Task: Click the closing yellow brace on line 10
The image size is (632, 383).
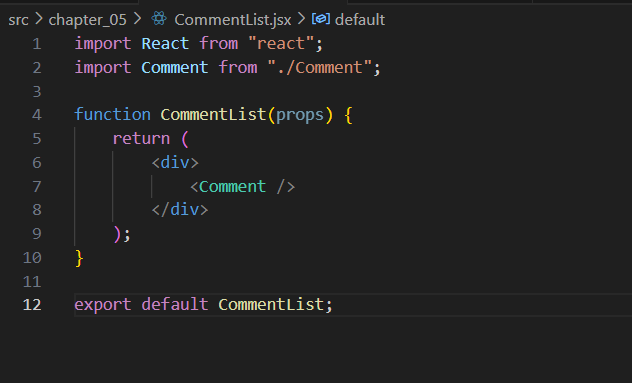Action: [x=79, y=258]
